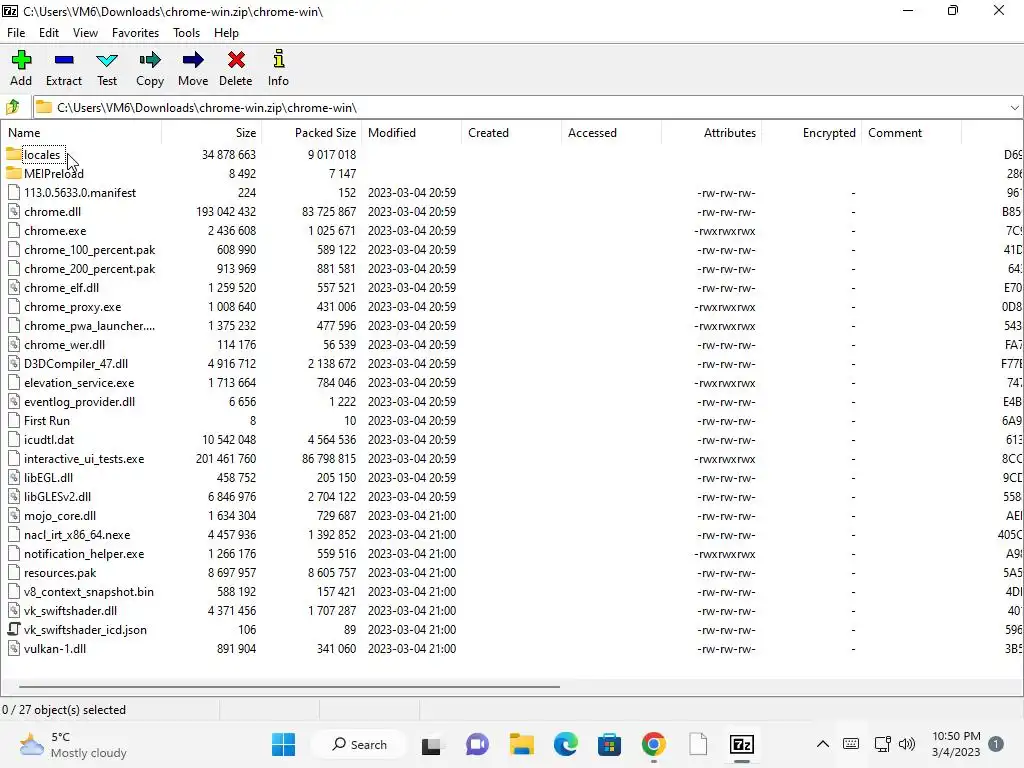
Task: Select the First Run file
Action: [46, 421]
